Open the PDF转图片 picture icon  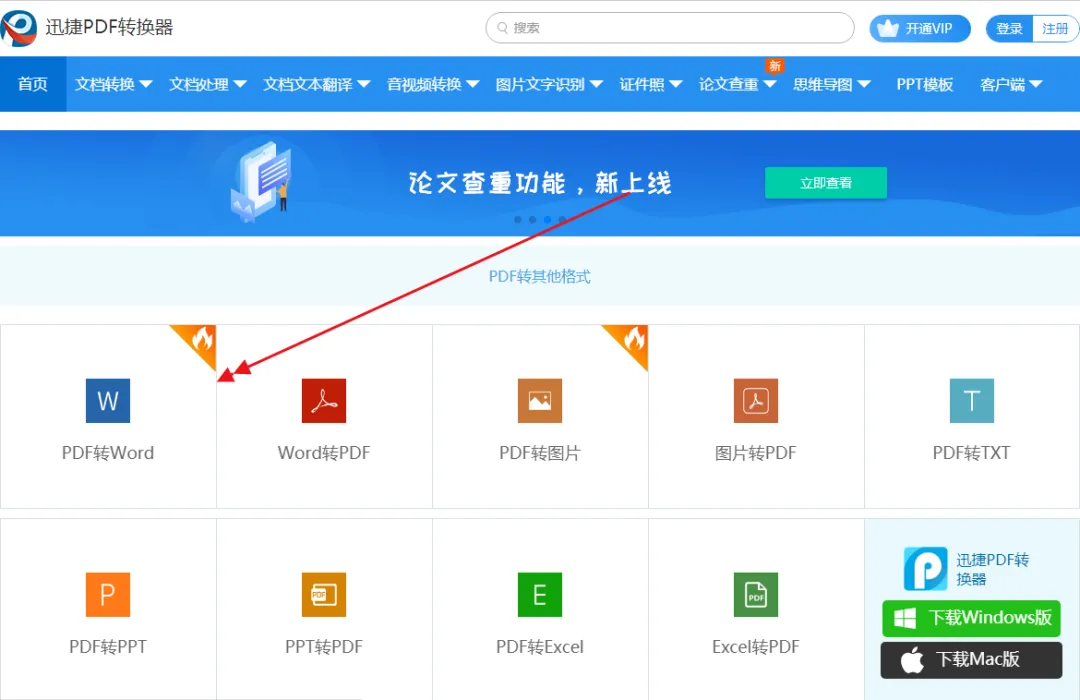point(540,400)
